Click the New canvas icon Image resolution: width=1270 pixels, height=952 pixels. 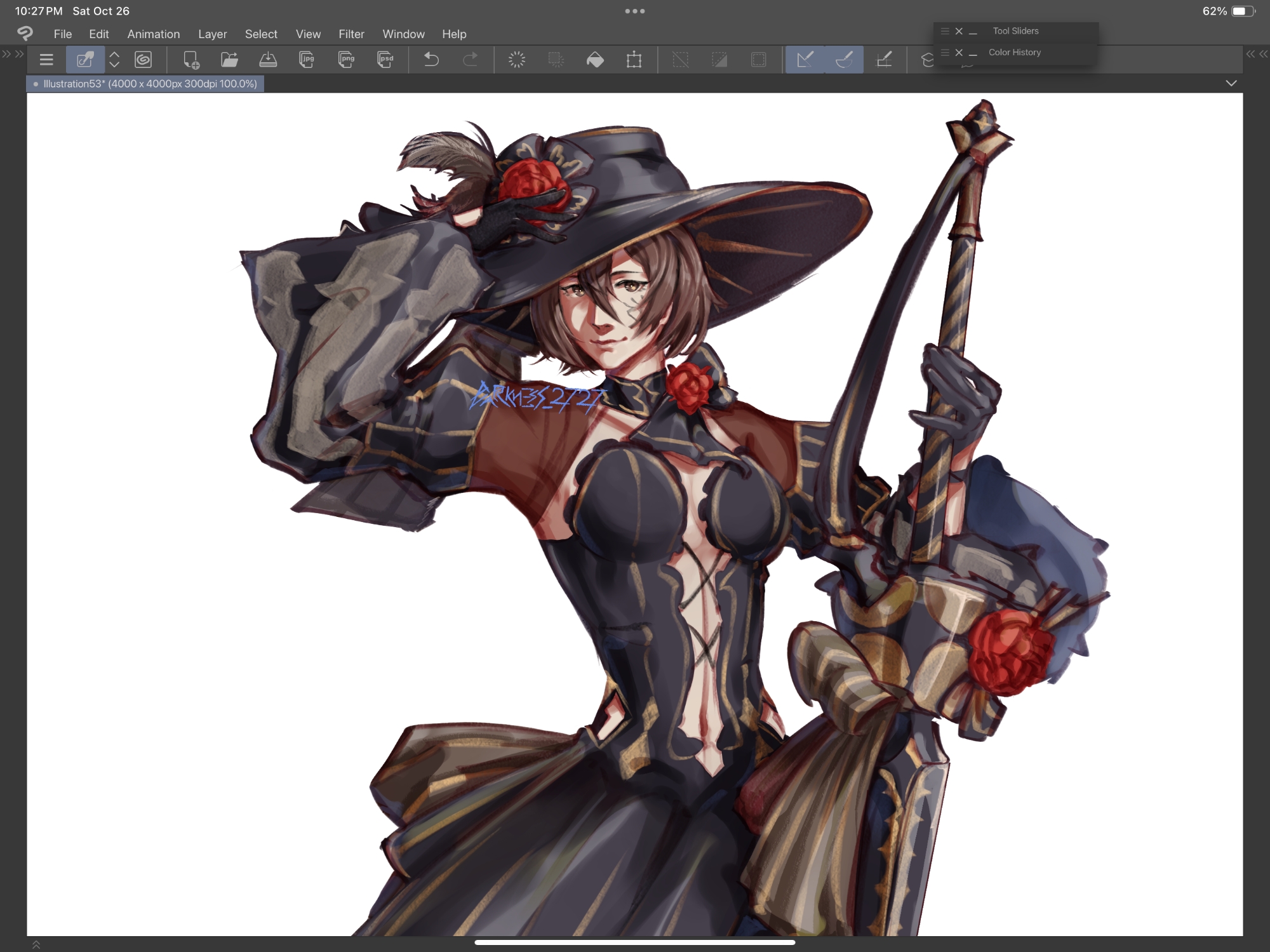pos(190,60)
